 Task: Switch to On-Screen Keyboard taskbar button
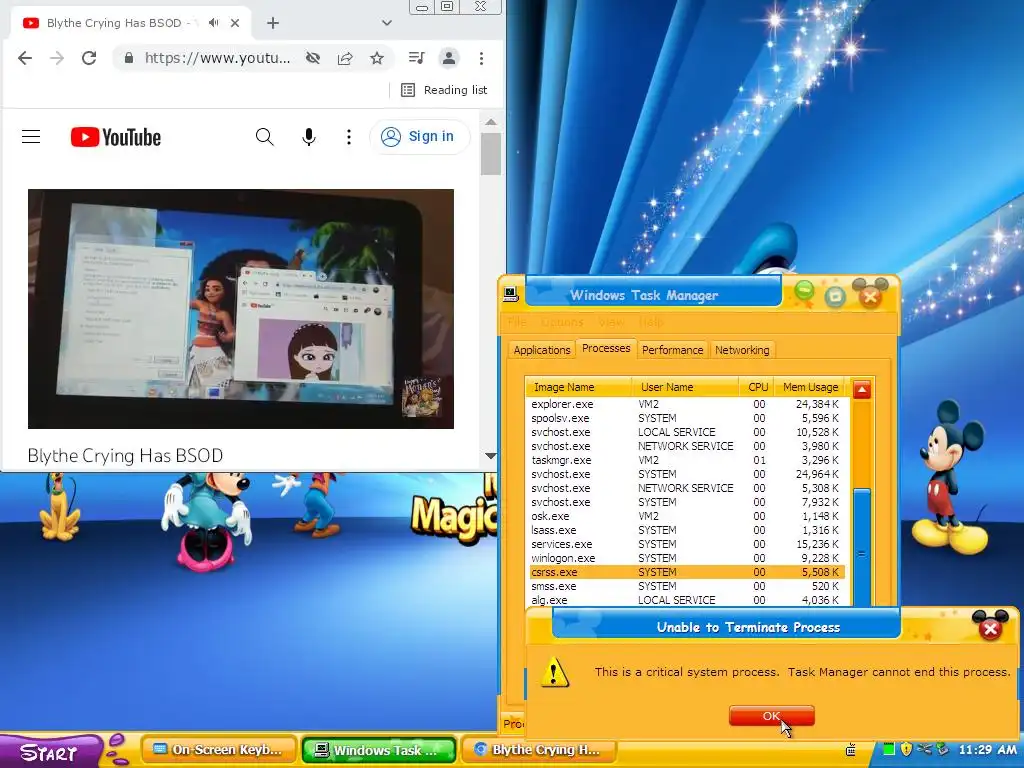pyautogui.click(x=219, y=750)
